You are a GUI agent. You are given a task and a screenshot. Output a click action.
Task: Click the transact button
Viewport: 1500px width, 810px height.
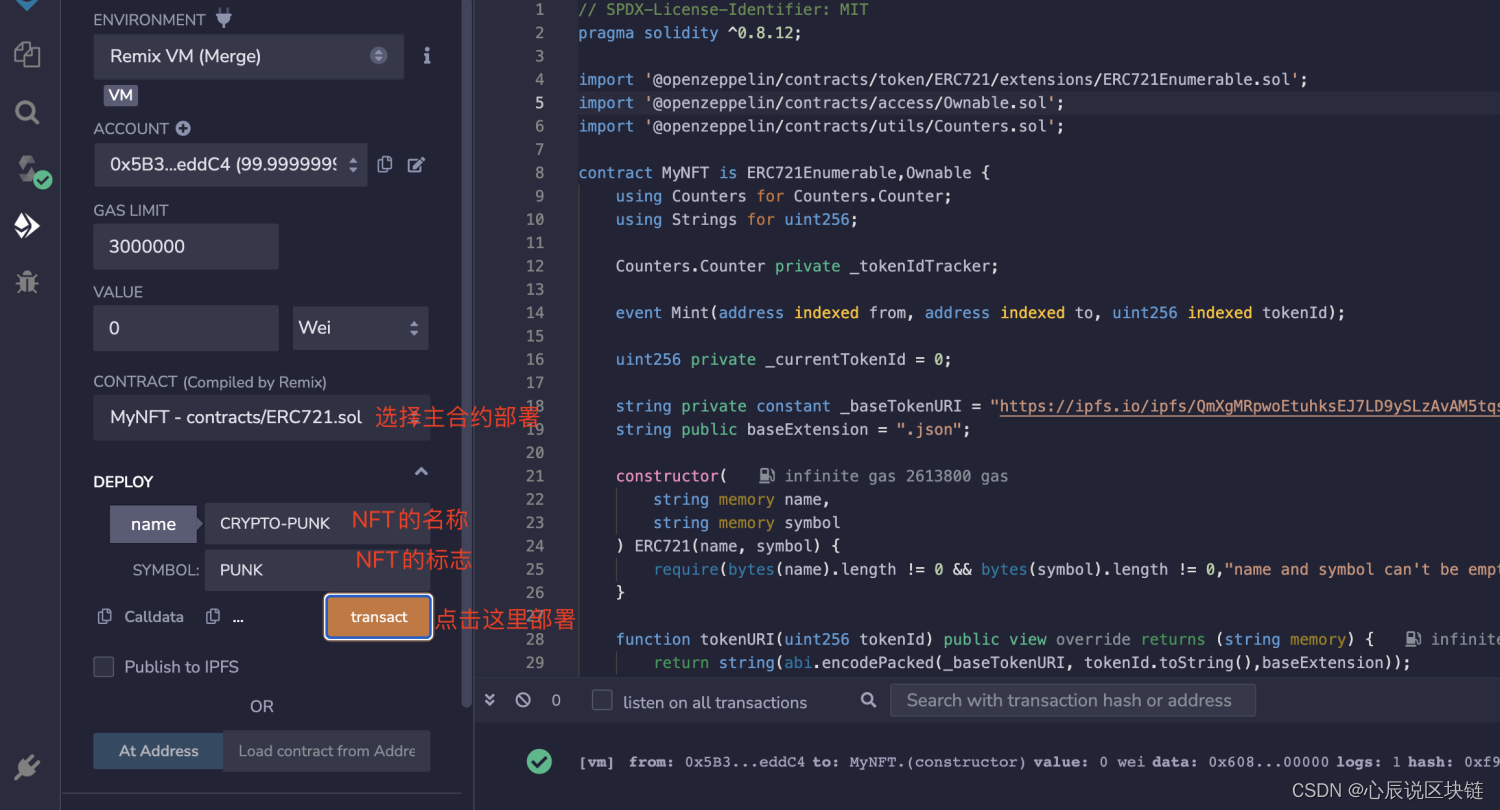tap(378, 617)
